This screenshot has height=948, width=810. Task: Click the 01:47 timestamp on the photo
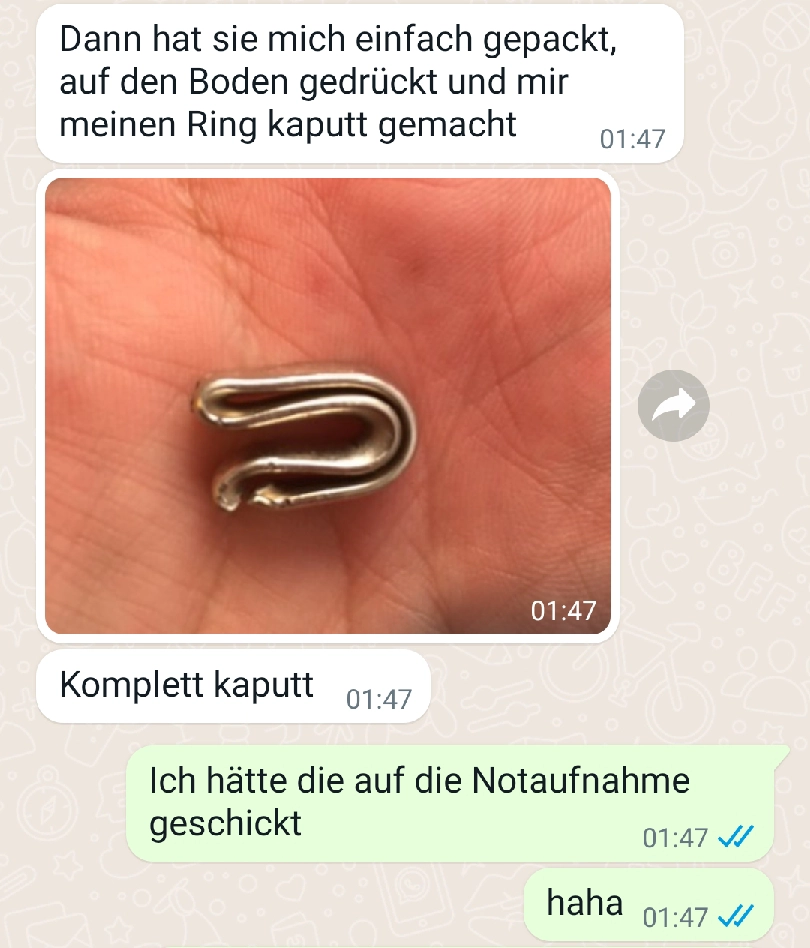(563, 611)
